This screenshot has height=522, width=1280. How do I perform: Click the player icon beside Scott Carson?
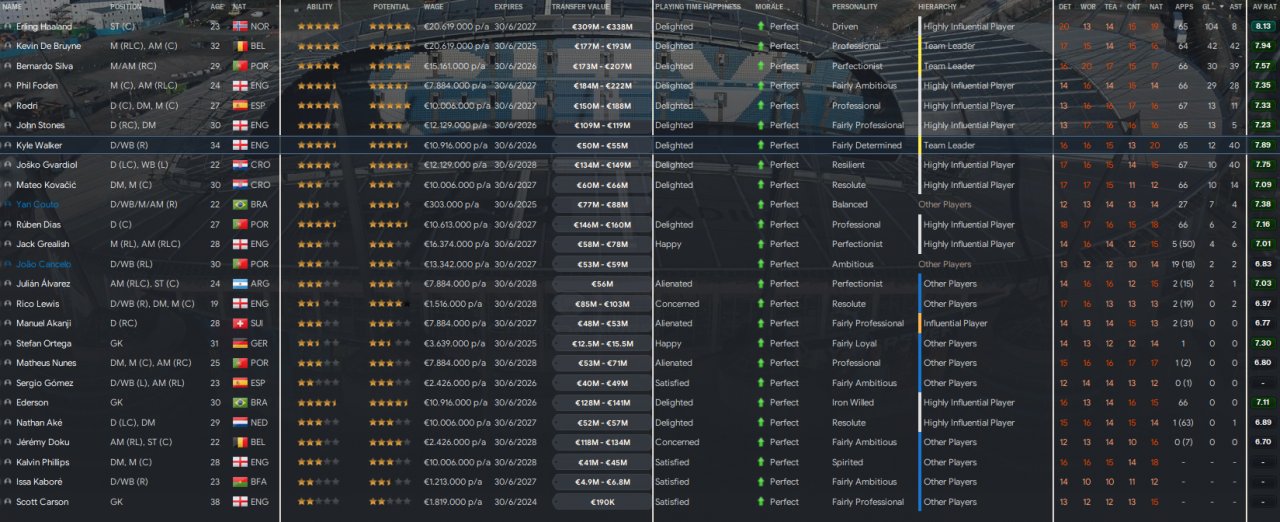[x=8, y=502]
